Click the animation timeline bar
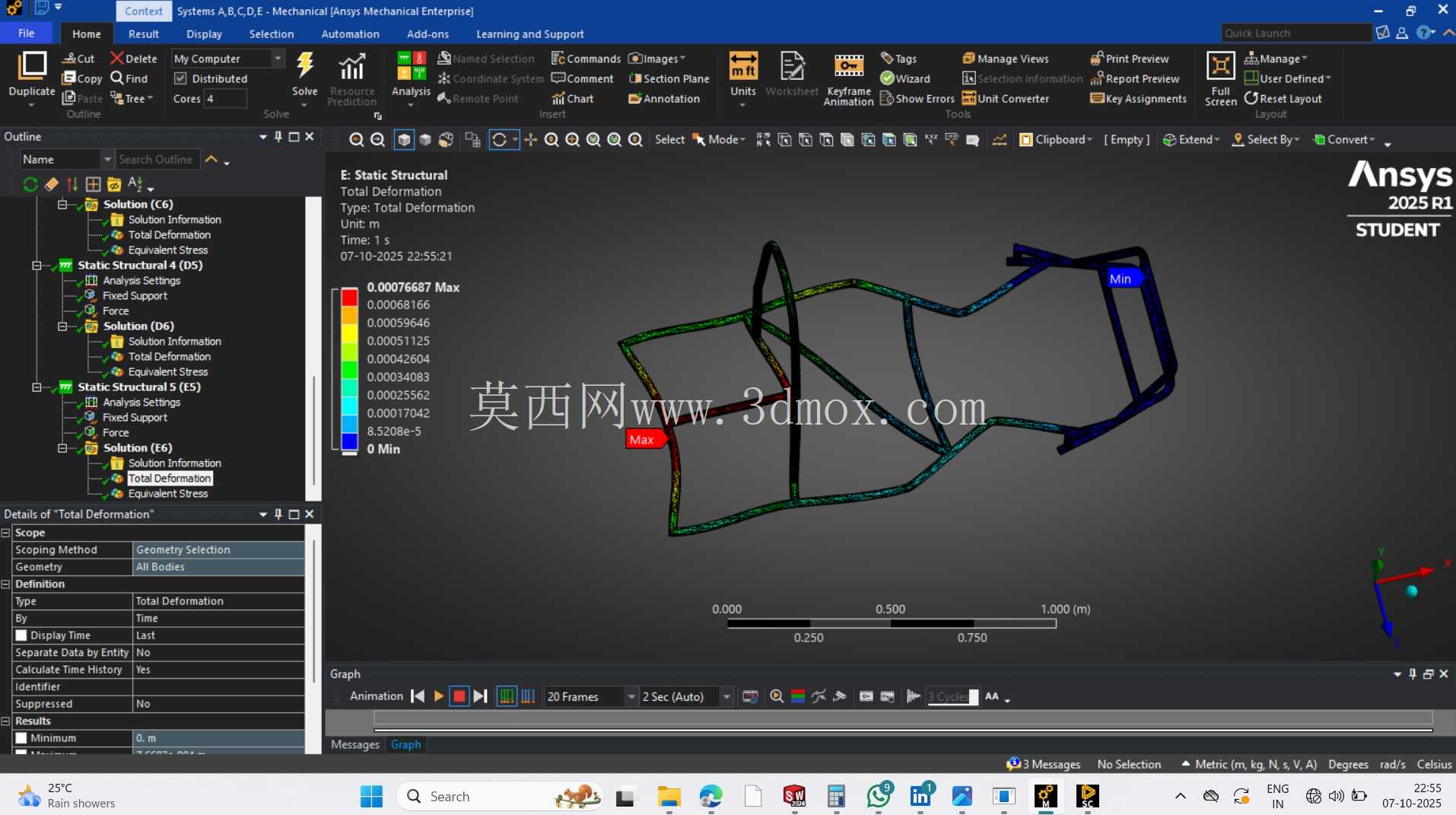The image size is (1456, 815). pos(903,718)
